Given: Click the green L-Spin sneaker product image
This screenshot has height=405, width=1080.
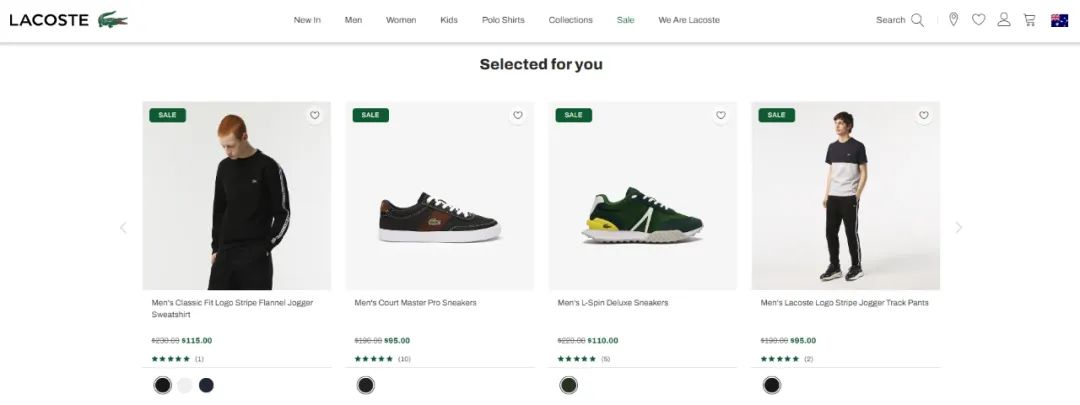Looking at the screenshot, I should coord(643,196).
